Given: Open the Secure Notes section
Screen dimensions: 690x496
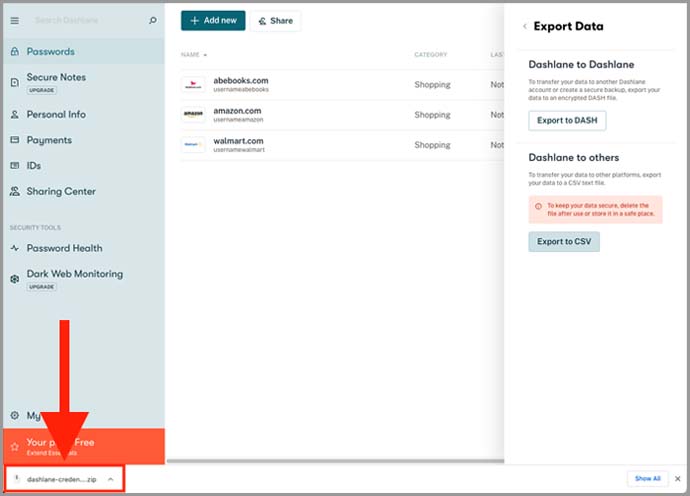Looking at the screenshot, I should click(84, 82).
